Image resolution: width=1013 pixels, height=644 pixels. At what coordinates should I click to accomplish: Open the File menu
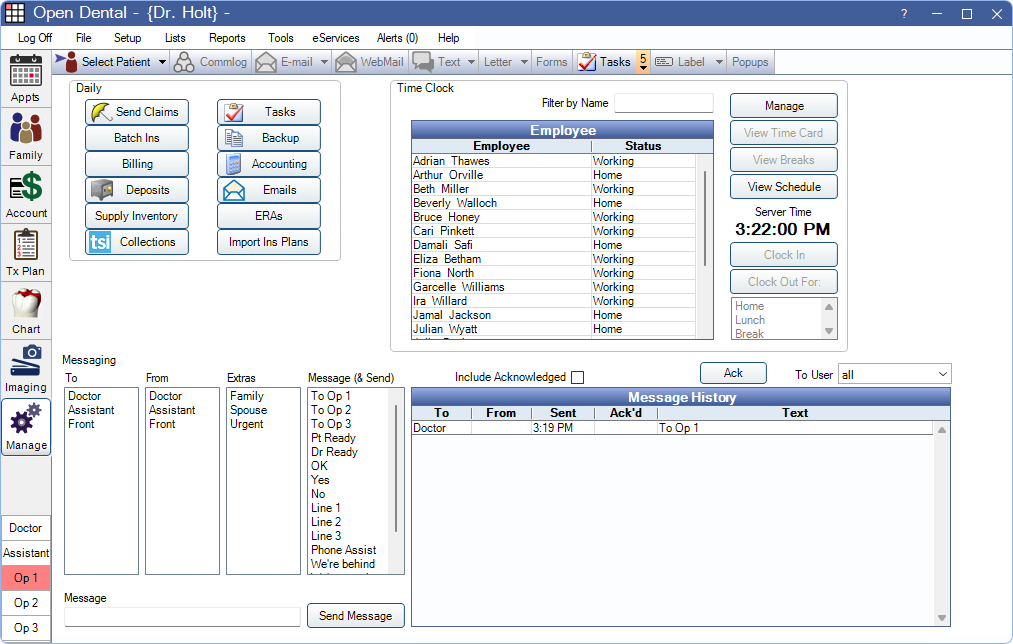point(83,38)
